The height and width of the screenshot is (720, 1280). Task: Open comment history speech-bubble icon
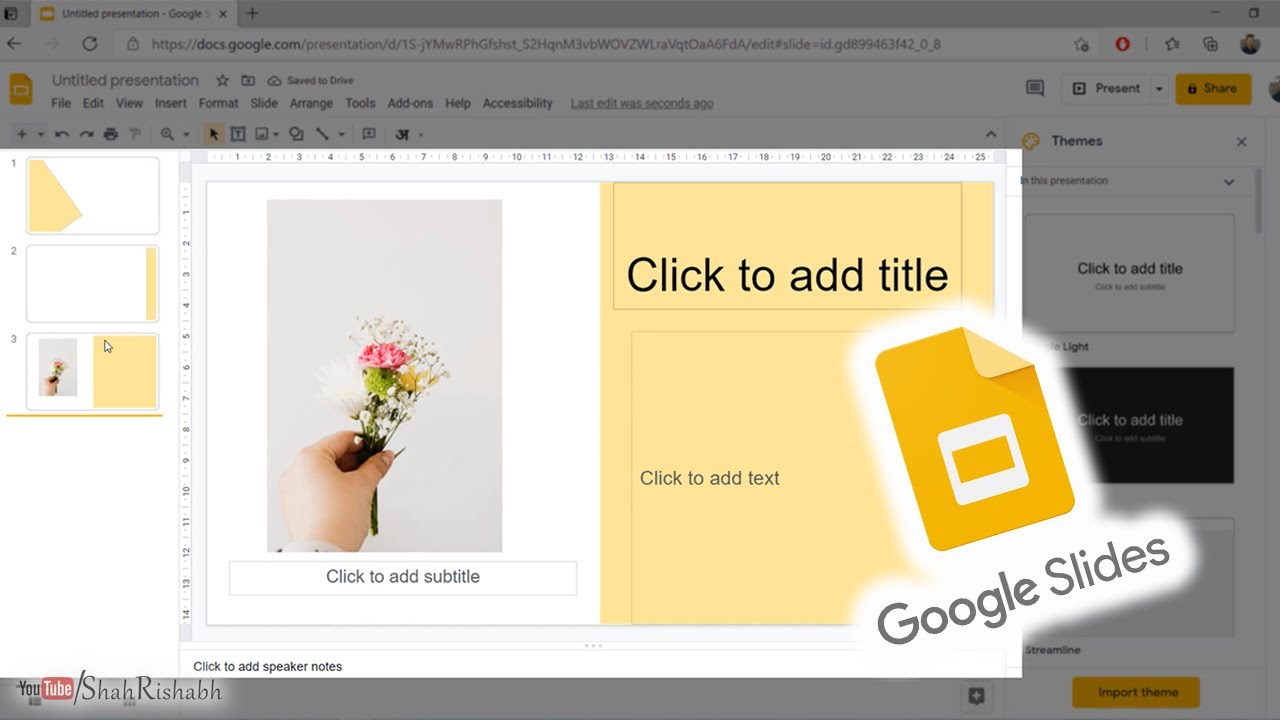[x=1035, y=88]
